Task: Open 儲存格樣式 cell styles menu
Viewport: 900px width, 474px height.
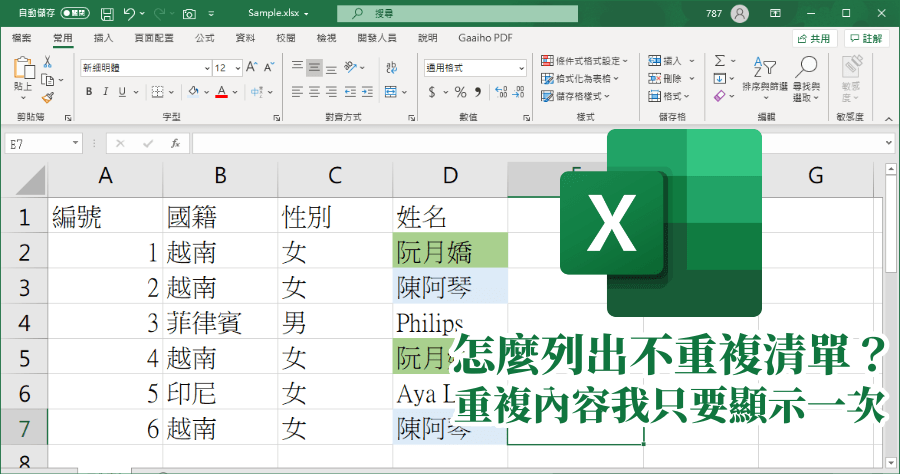Action: 575,96
